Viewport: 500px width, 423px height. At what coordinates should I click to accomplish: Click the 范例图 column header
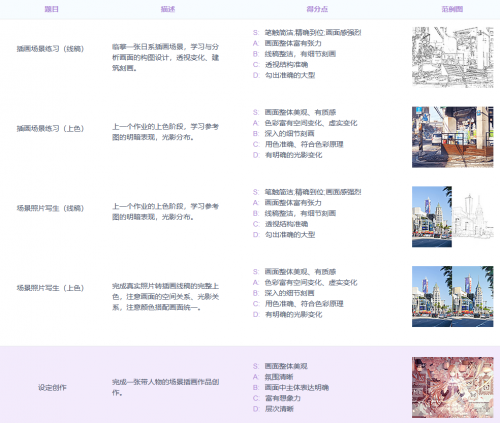(x=452, y=9)
